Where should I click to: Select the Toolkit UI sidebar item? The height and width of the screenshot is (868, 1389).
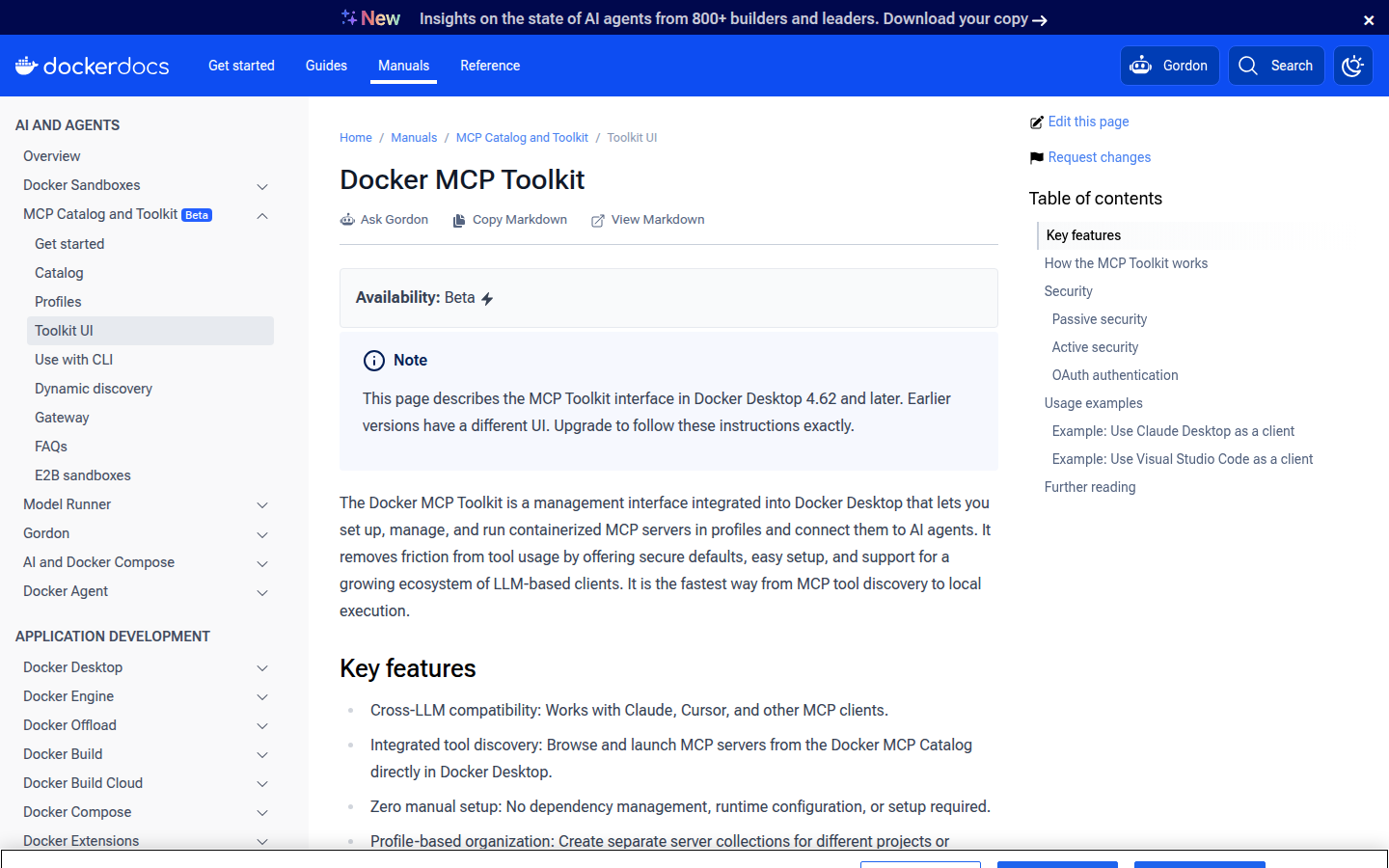(x=150, y=331)
